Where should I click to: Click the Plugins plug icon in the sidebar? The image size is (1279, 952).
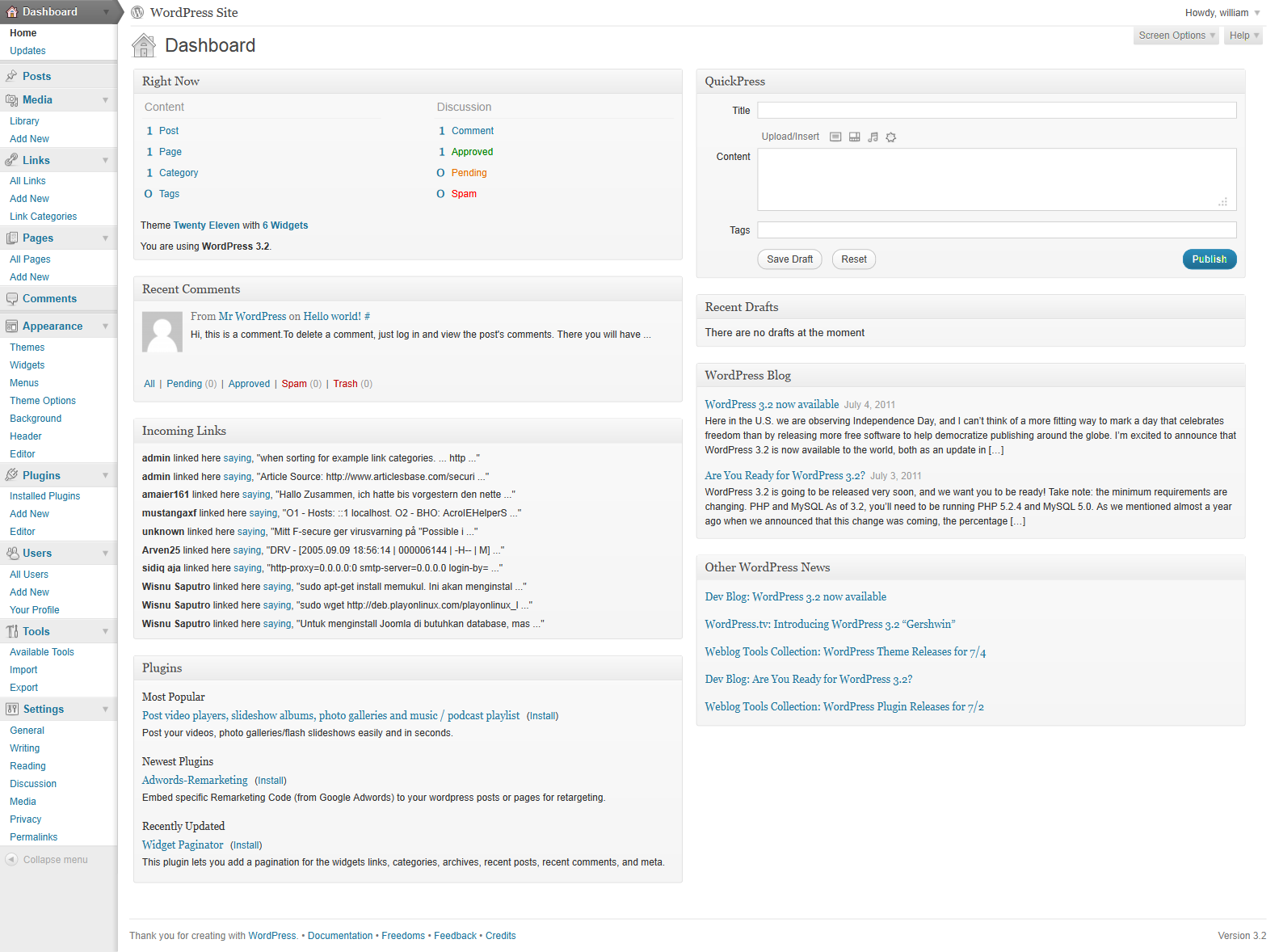click(11, 475)
